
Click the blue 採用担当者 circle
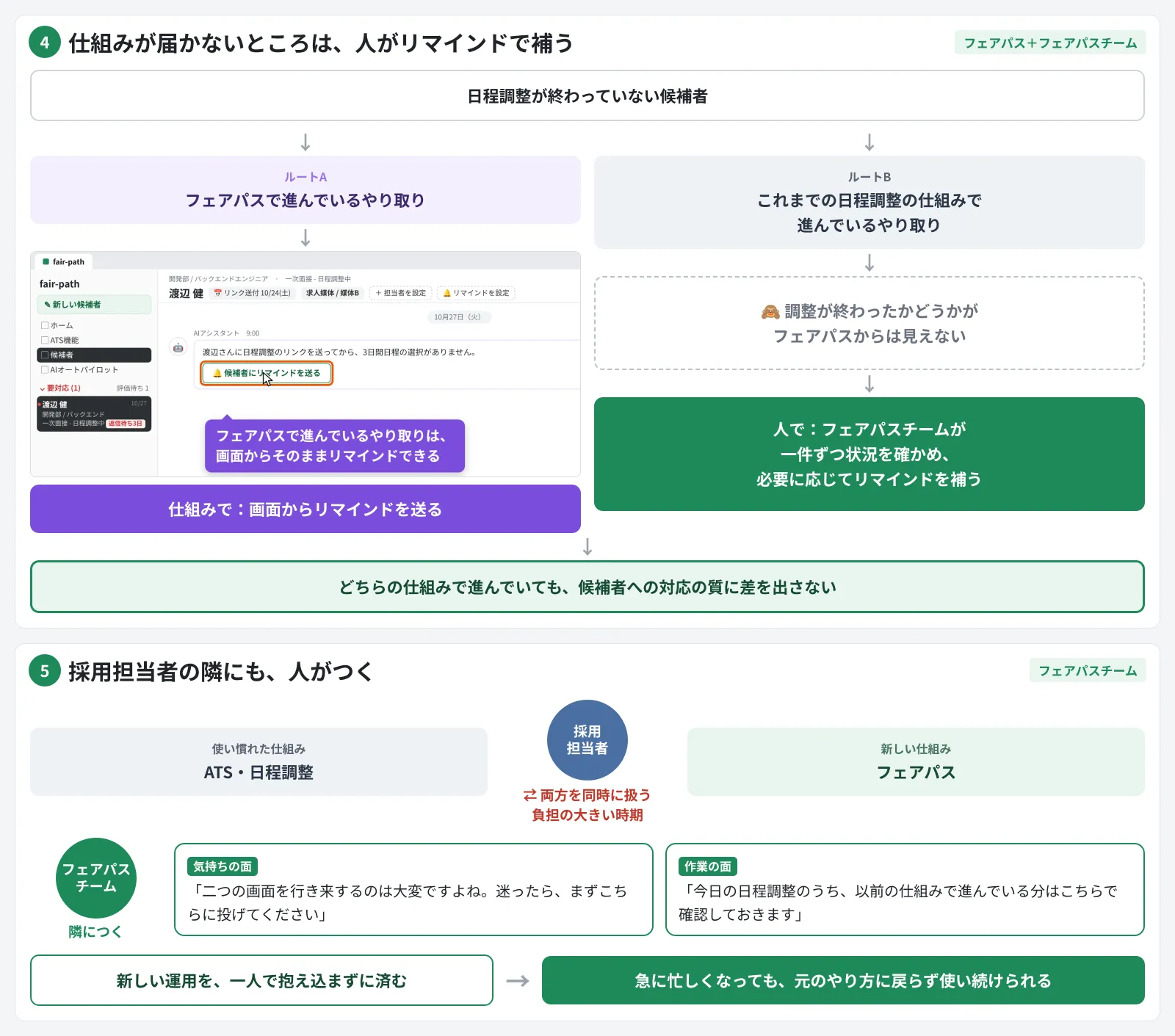pyautogui.click(x=587, y=740)
